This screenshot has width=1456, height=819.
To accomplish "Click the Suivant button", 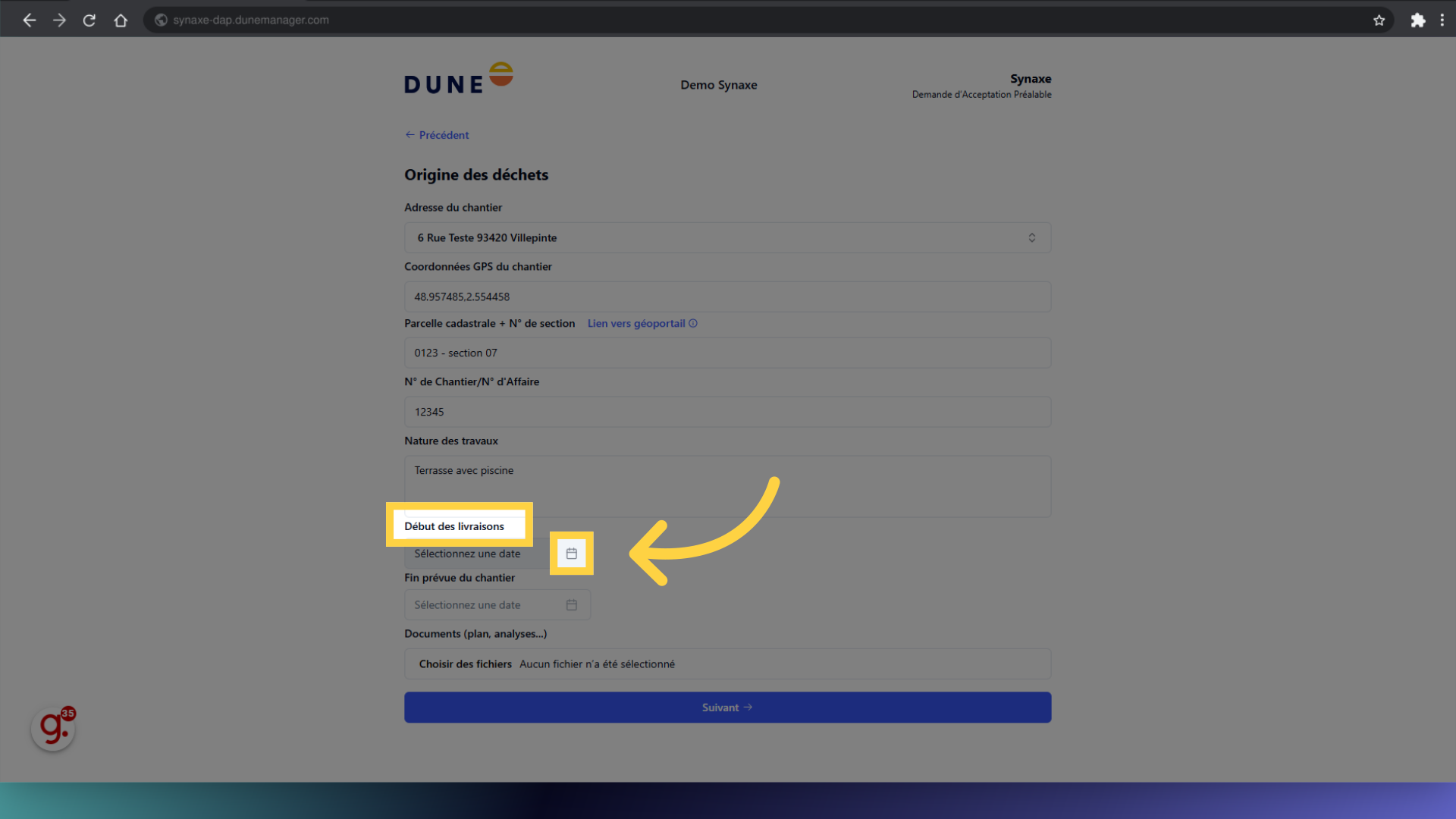I will tap(727, 707).
